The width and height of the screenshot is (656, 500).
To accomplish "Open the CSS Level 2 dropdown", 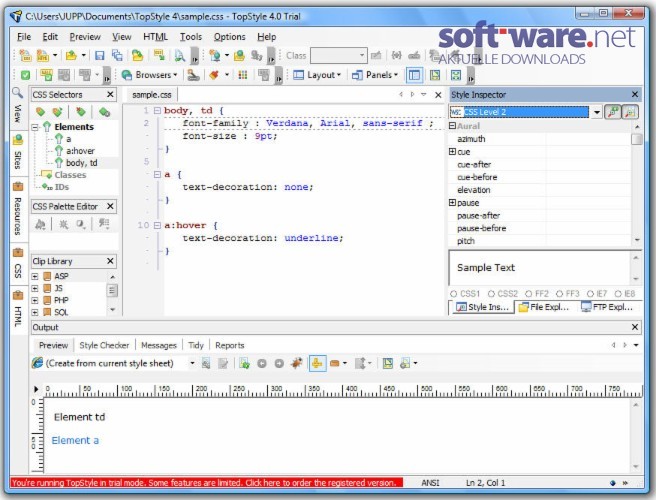I will (597, 112).
